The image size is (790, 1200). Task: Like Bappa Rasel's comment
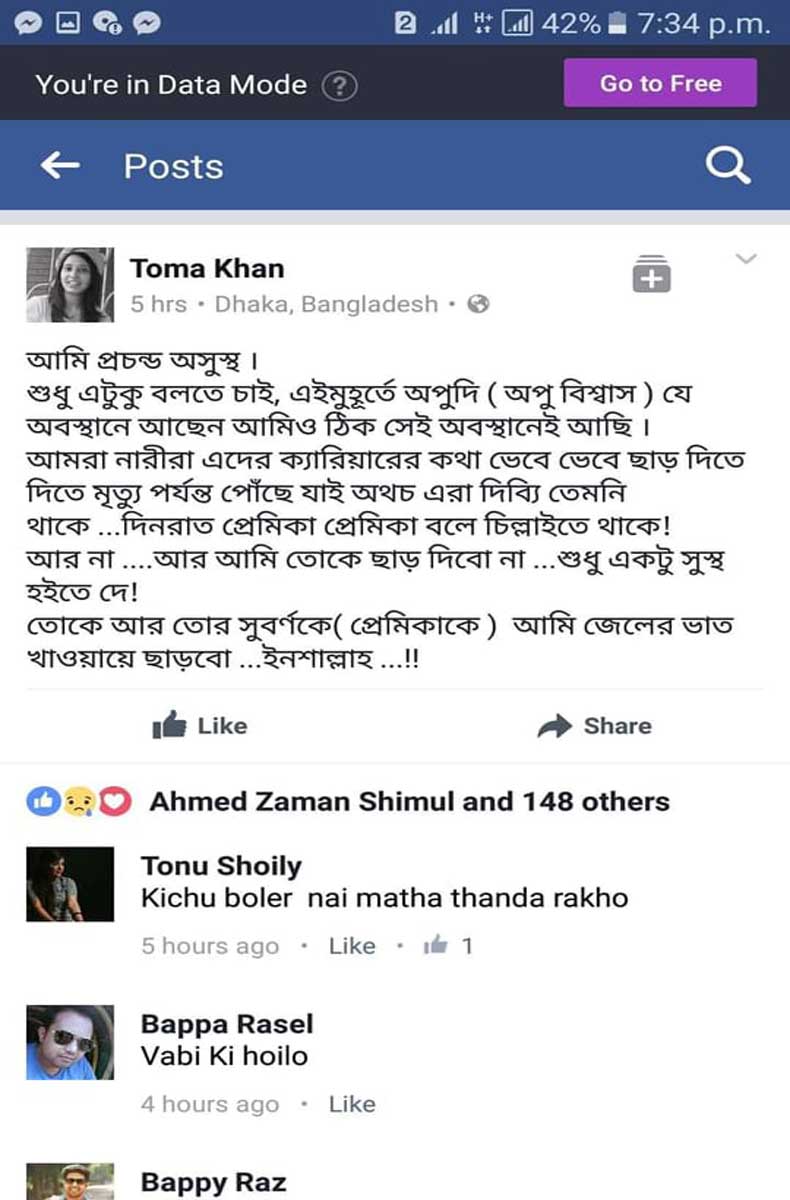point(352,1104)
